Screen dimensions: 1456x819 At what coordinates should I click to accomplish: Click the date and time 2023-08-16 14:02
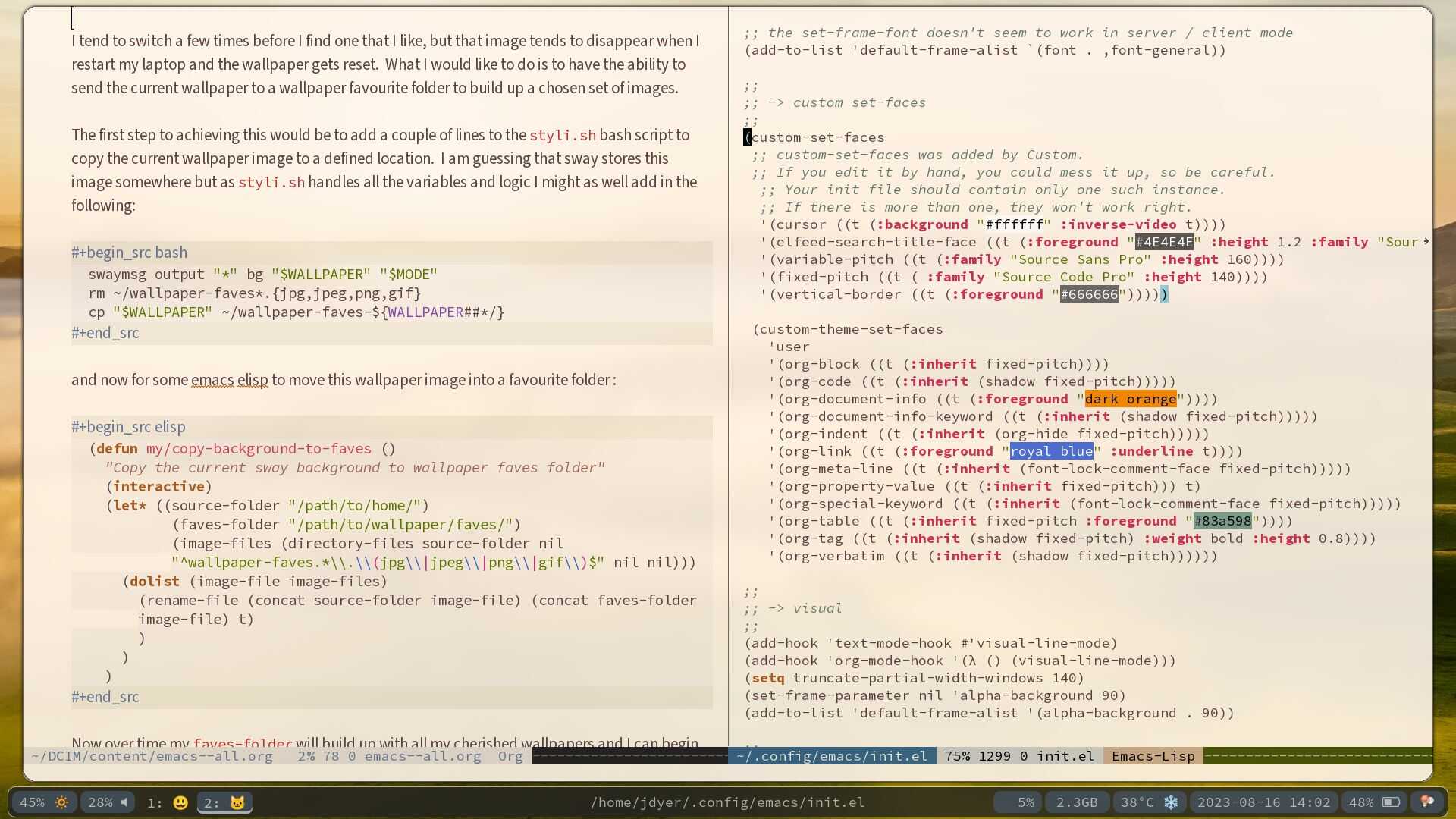point(1263,802)
